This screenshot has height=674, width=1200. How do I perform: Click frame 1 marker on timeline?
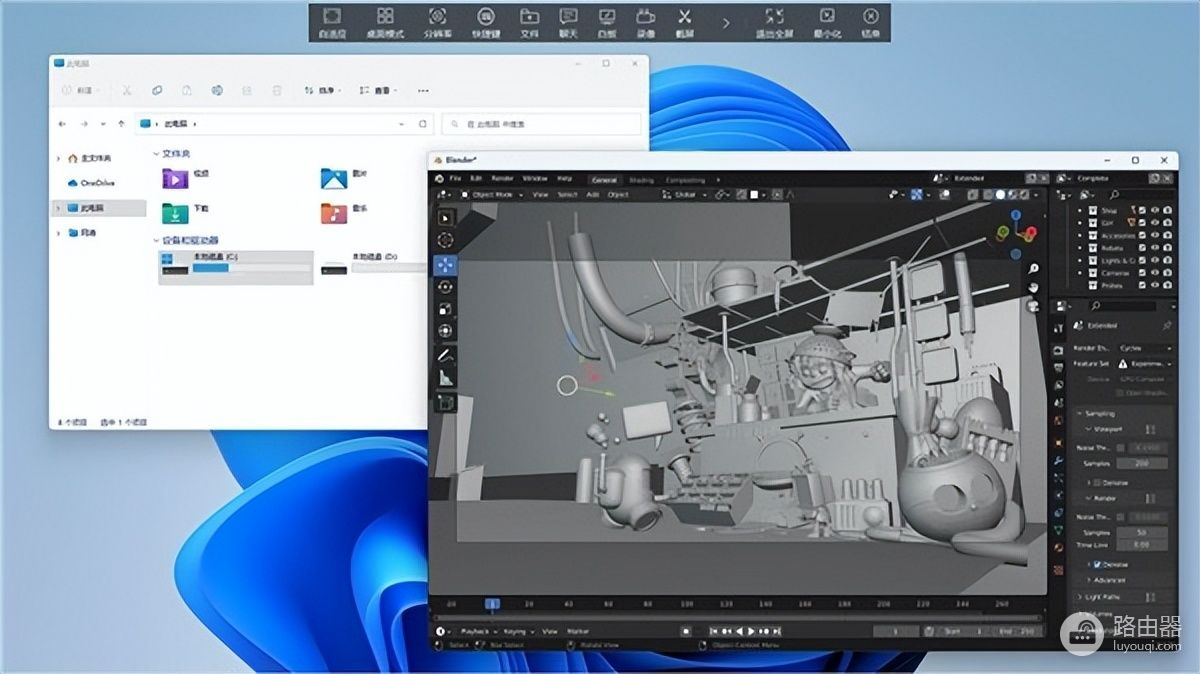click(491, 605)
